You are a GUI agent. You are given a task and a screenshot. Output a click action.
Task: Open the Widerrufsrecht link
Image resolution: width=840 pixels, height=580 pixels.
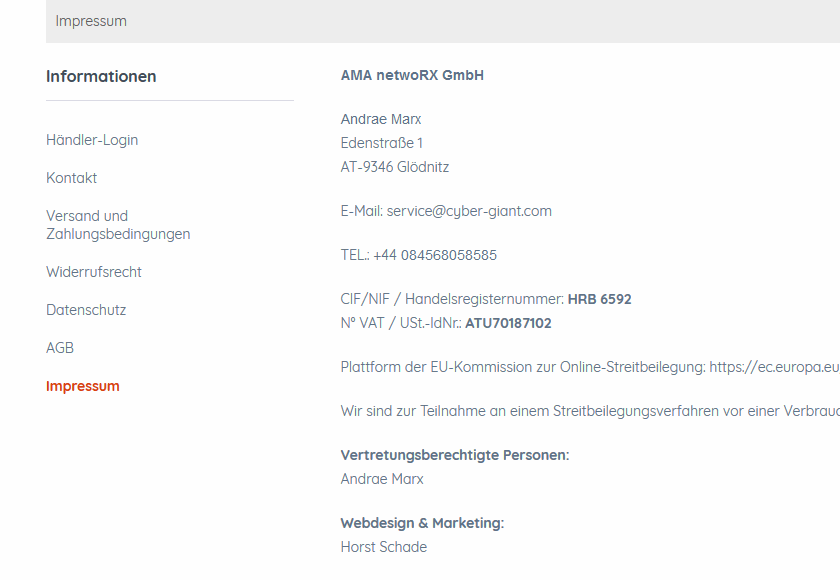click(94, 272)
